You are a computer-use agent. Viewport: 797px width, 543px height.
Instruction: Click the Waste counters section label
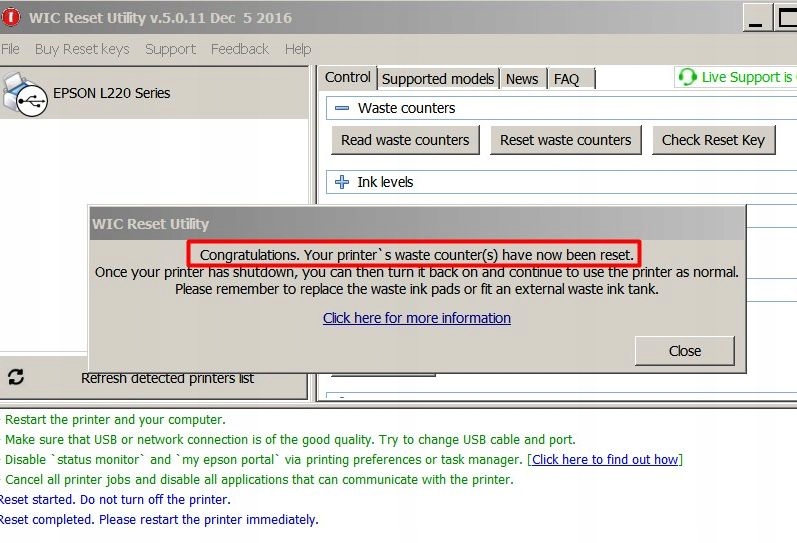407,108
